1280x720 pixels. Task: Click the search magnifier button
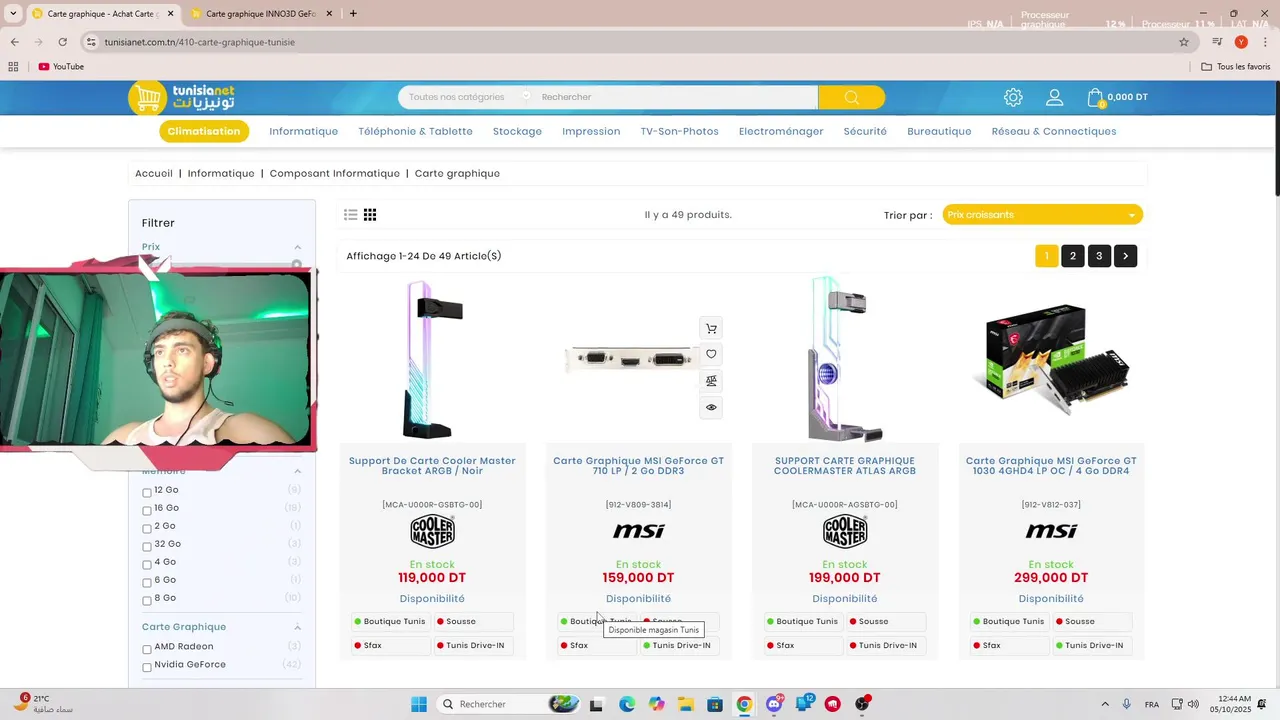(x=851, y=97)
